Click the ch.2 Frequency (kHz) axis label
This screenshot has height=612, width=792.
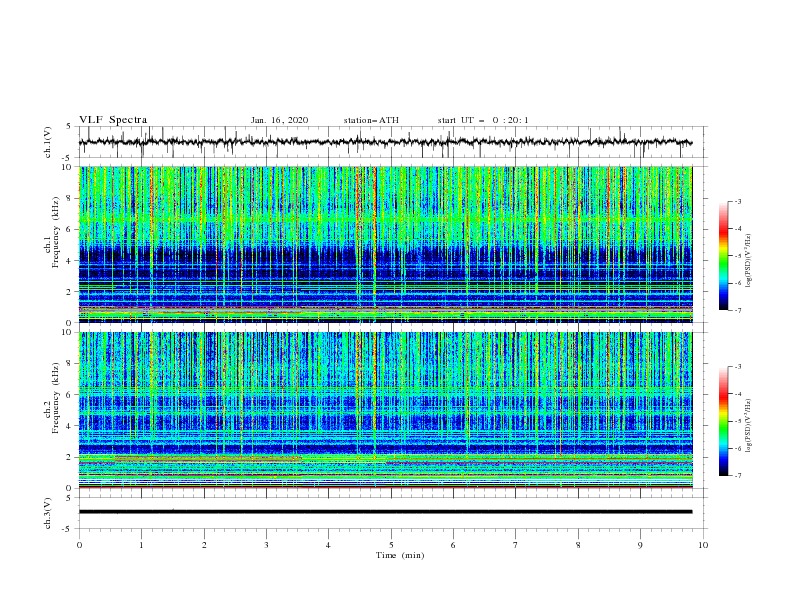[x=52, y=398]
